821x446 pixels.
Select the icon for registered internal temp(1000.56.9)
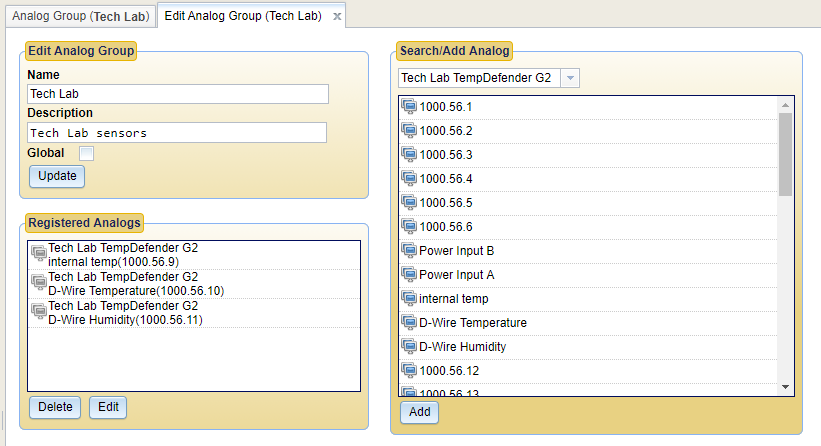39,253
